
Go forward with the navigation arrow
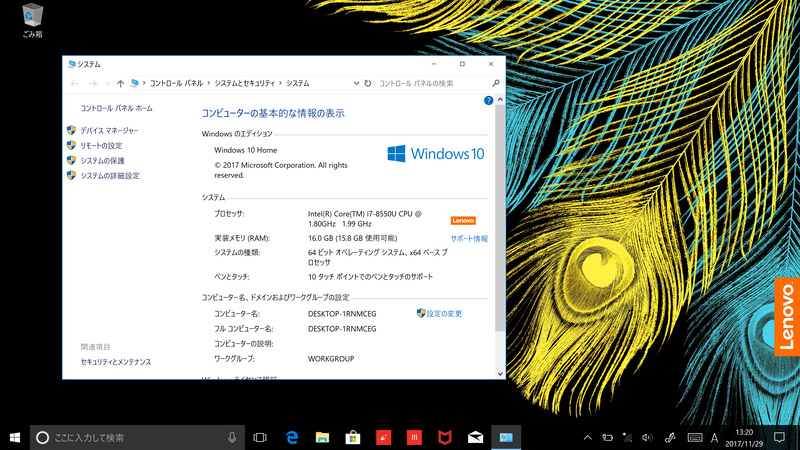[92, 83]
